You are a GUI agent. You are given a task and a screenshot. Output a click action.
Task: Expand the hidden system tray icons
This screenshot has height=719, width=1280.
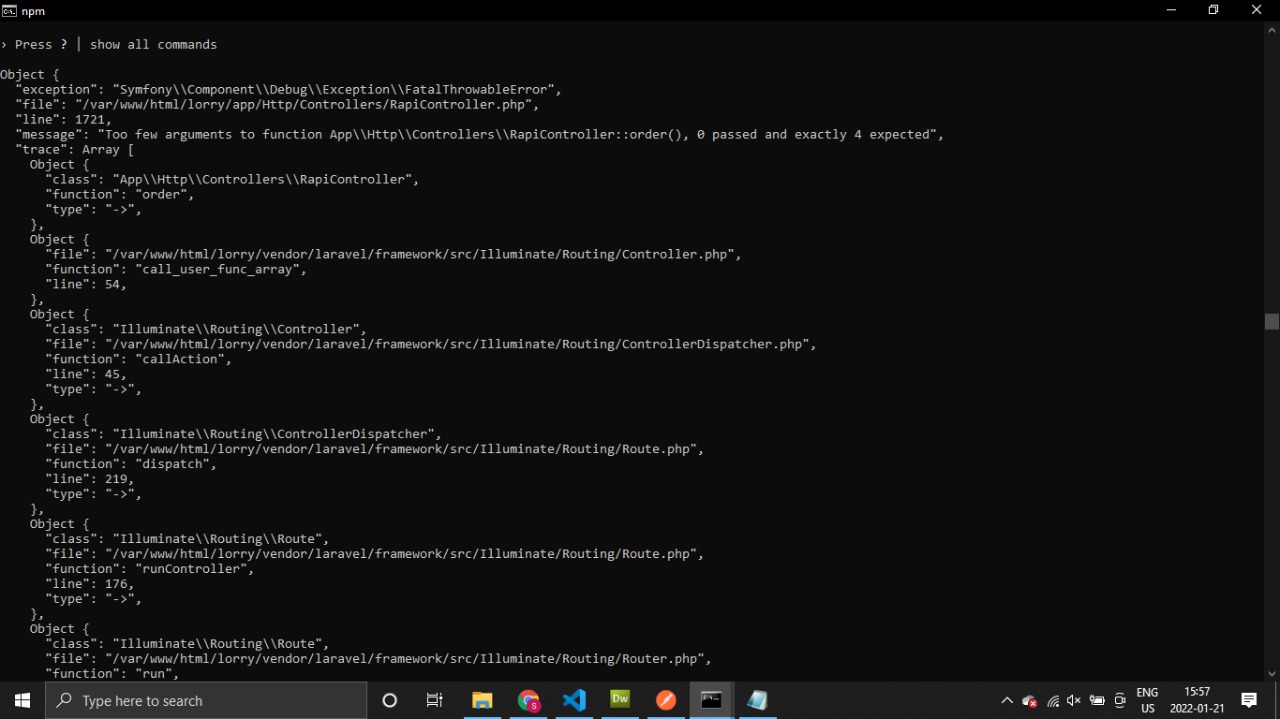click(x=1007, y=701)
